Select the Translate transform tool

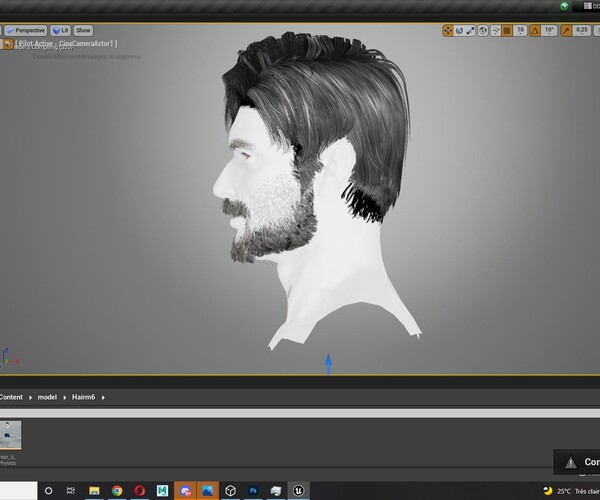(x=448, y=31)
